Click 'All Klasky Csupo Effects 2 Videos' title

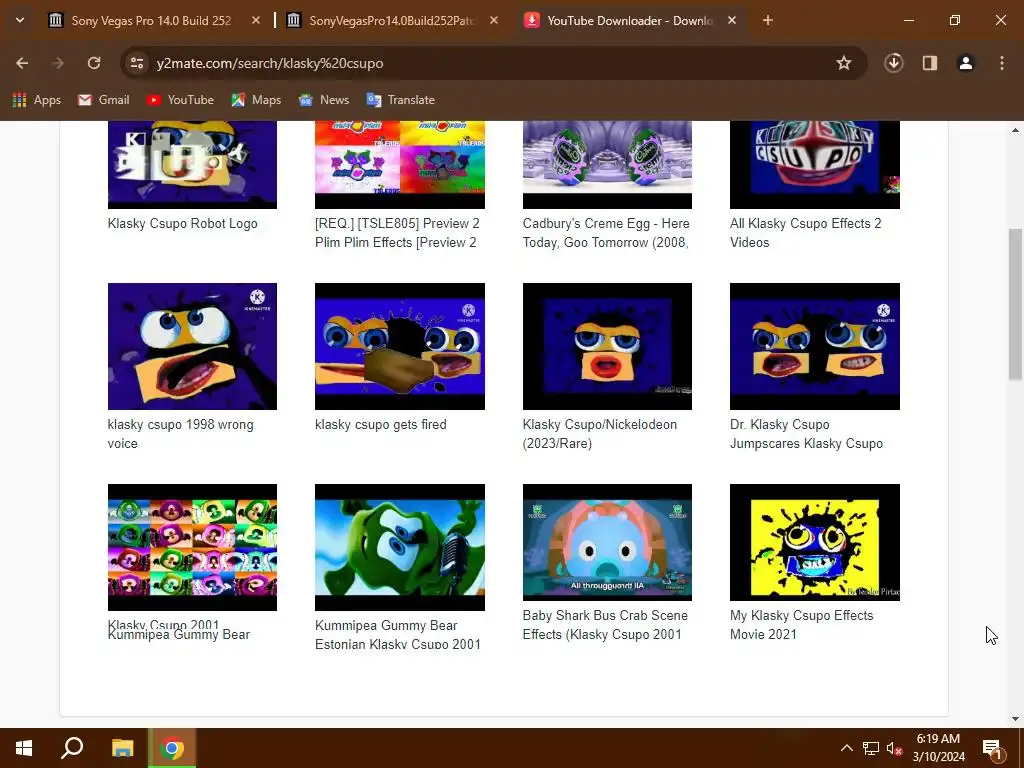pyautogui.click(x=805, y=232)
